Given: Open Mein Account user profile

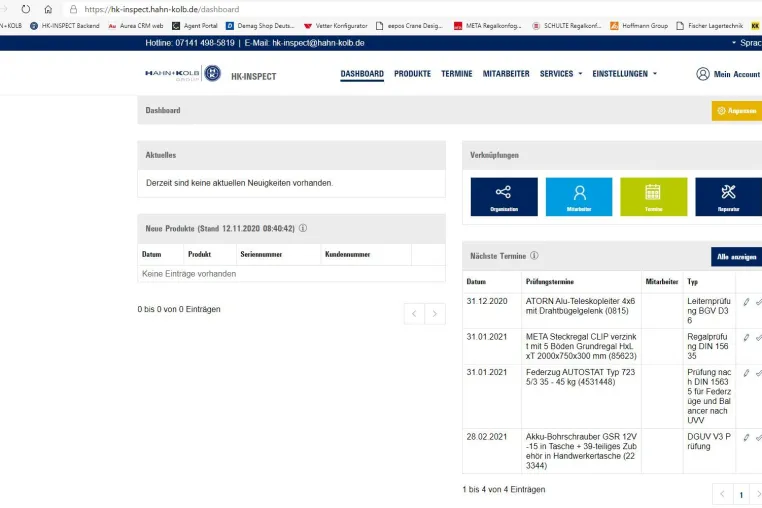Looking at the screenshot, I should tap(728, 74).
